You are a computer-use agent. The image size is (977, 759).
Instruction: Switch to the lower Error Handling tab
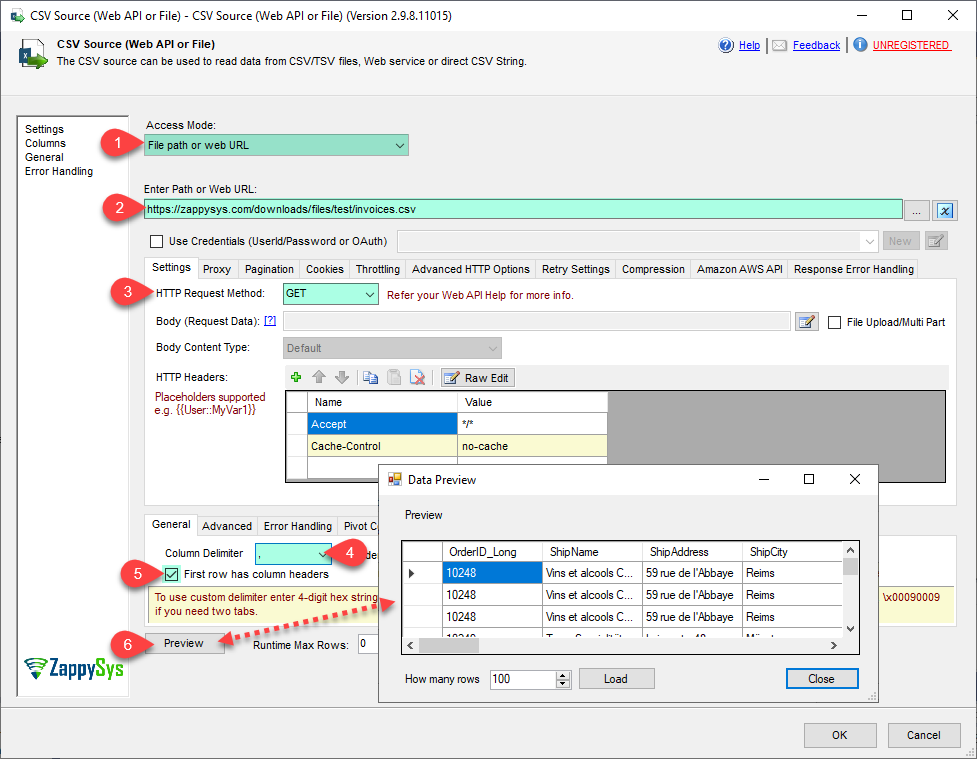click(x=298, y=526)
